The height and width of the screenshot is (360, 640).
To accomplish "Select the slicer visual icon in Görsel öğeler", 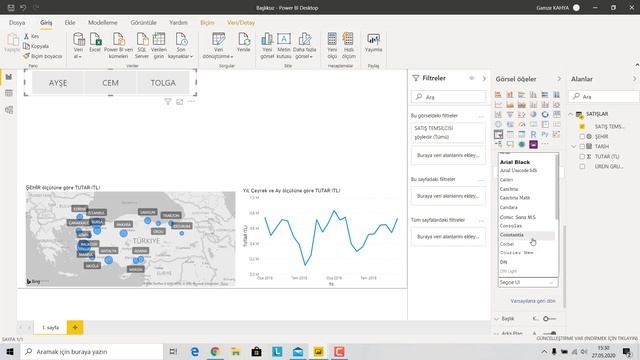I will [x=498, y=134].
